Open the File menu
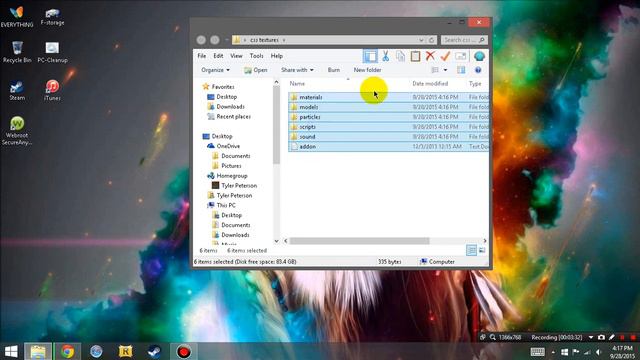The image size is (640, 360). [x=202, y=56]
